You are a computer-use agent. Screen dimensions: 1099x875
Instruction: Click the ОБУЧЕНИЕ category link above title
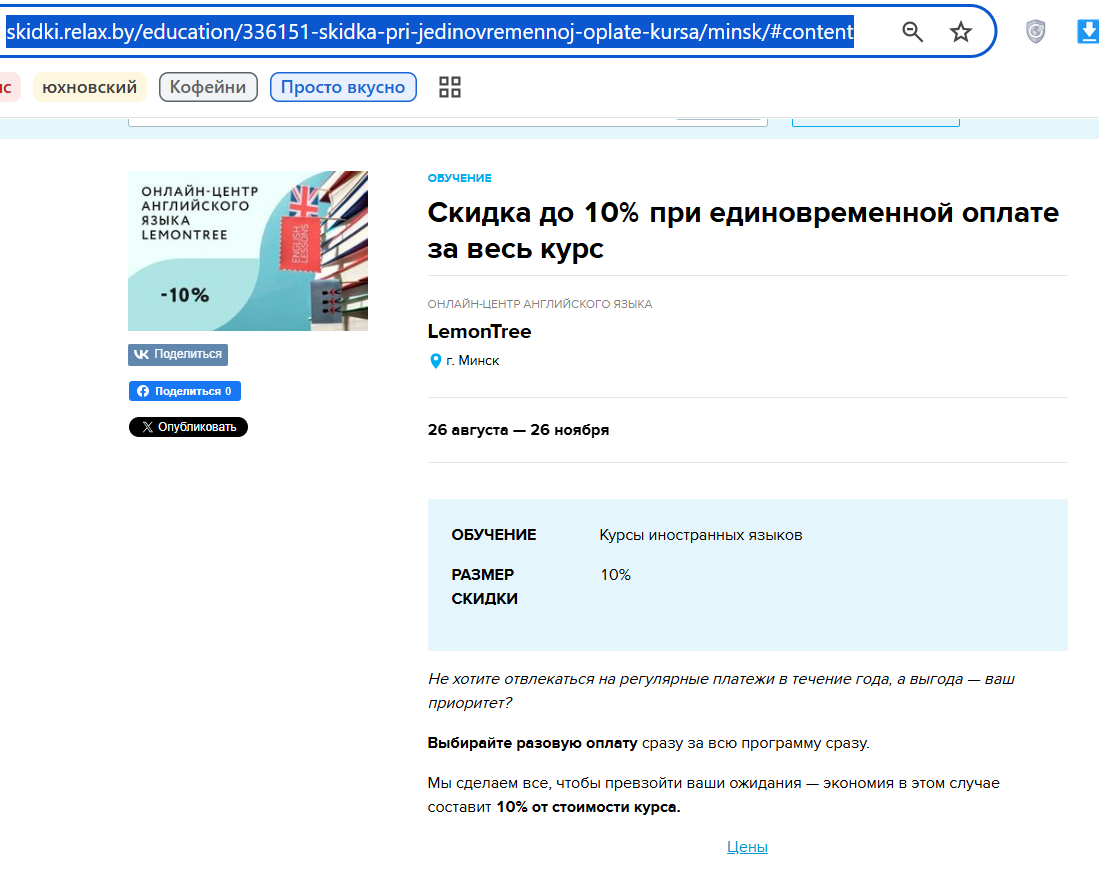(460, 178)
